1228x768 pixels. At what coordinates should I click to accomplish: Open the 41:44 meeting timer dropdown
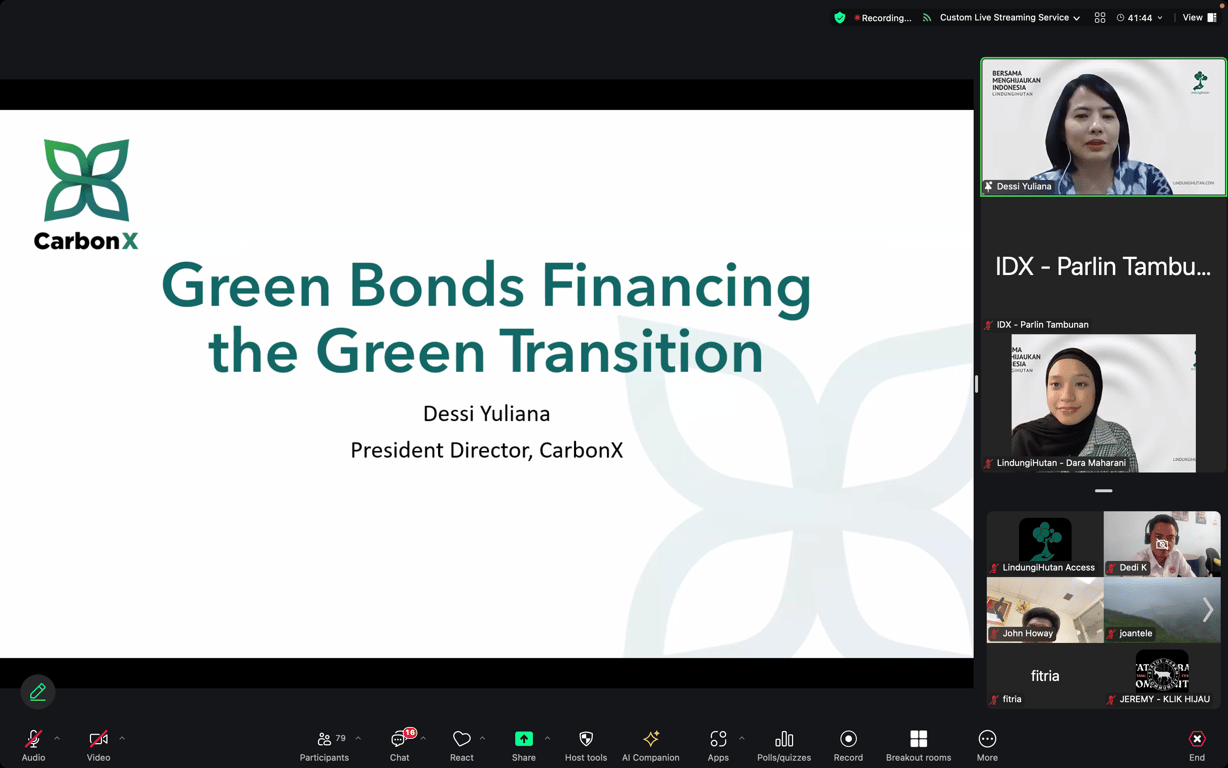1140,18
